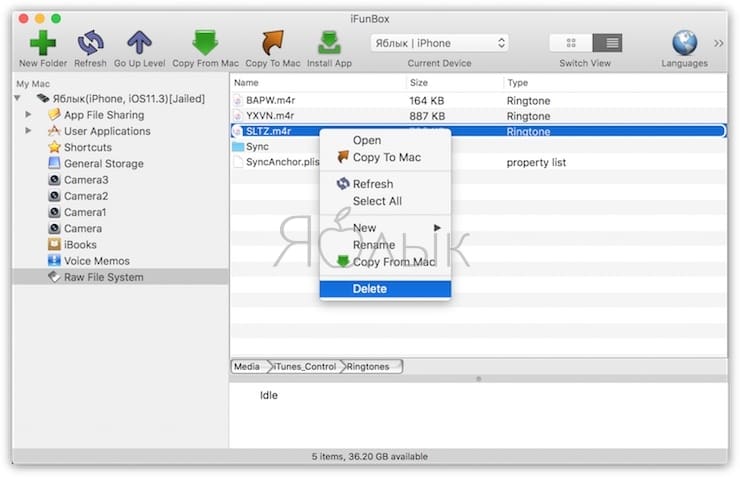Screen dimensions: 740x477
Task: Click the Copy From Mac green arrow
Action: point(205,43)
